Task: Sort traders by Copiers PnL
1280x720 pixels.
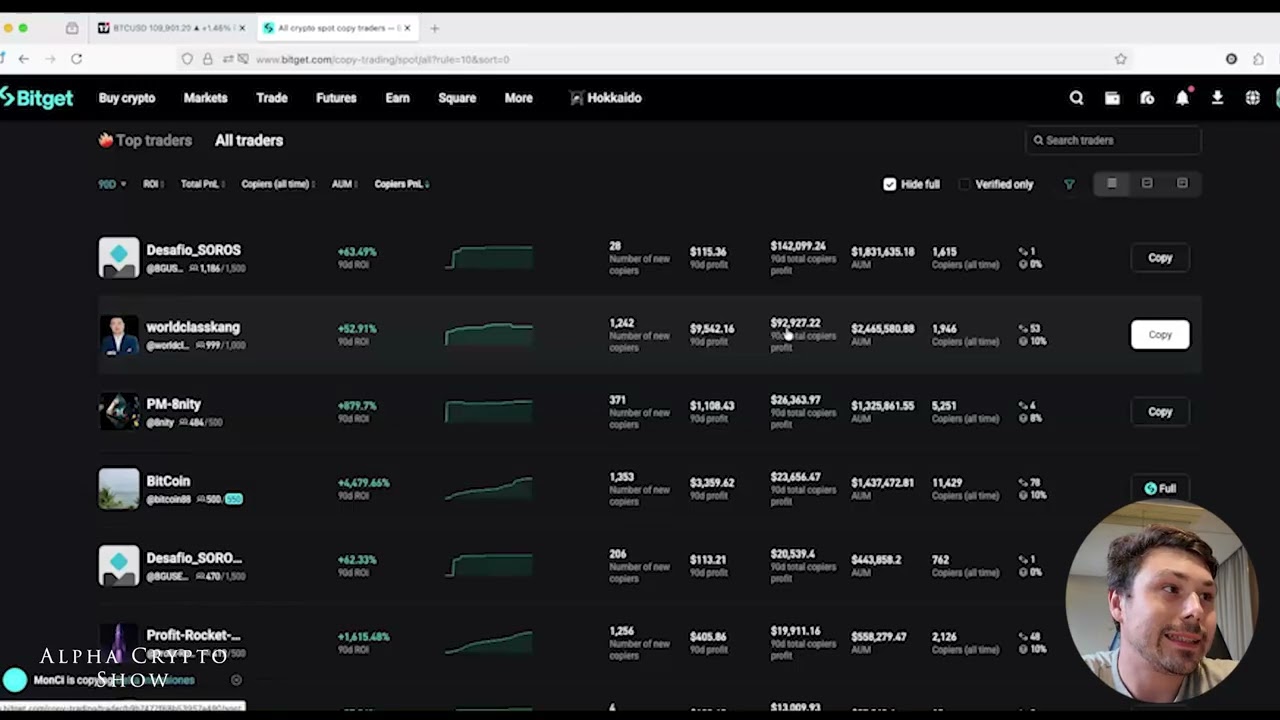Action: (x=401, y=184)
